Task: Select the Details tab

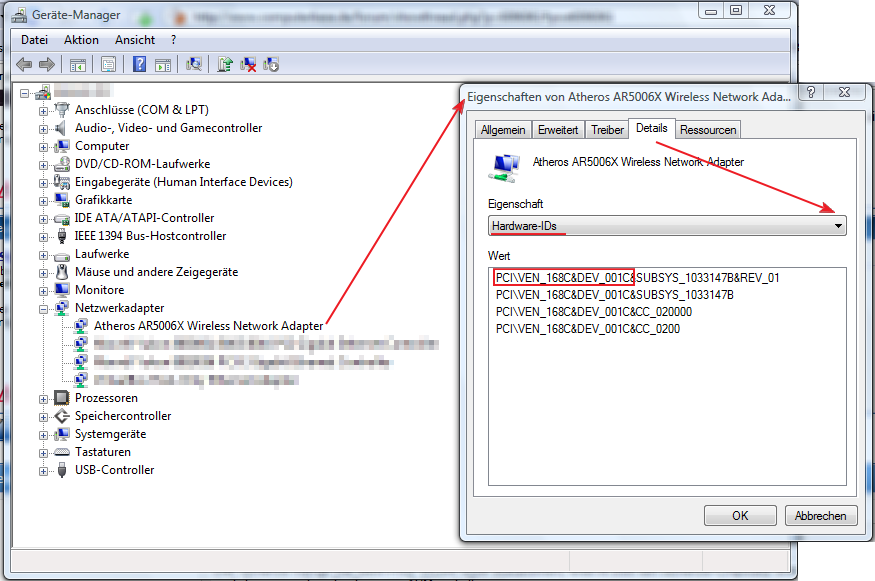Action: (x=652, y=128)
